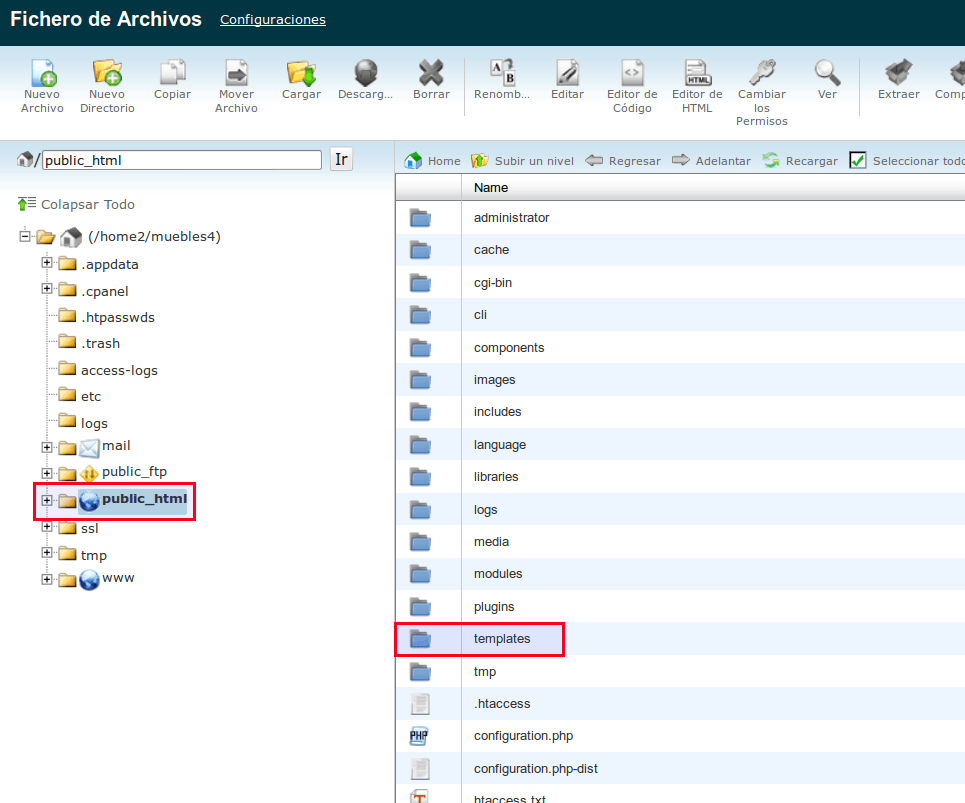
Task: Select access-logs in the folder tree
Action: 119,370
